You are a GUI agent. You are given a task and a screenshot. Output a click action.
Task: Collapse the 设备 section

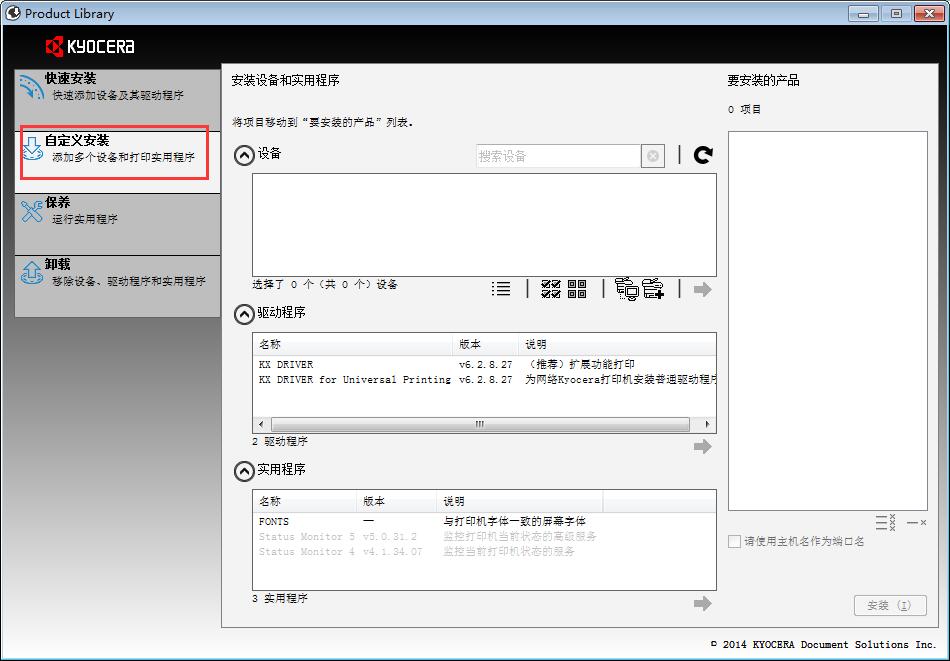(243, 155)
